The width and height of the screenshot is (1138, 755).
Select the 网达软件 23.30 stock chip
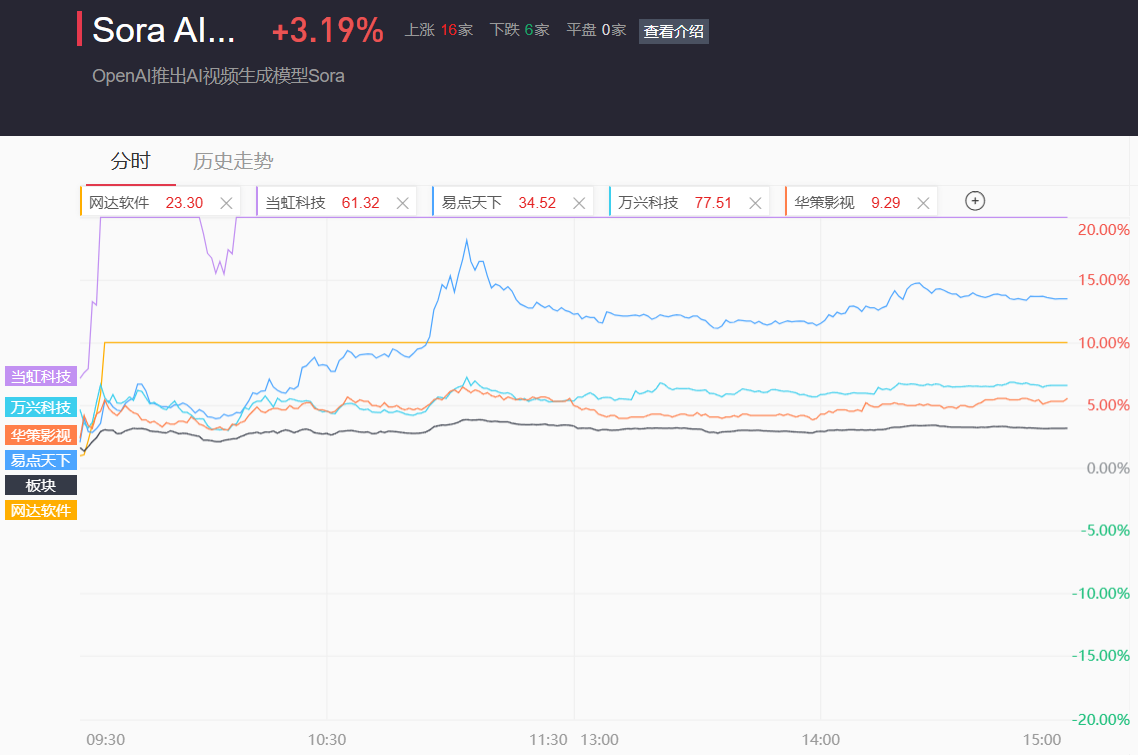click(x=145, y=203)
